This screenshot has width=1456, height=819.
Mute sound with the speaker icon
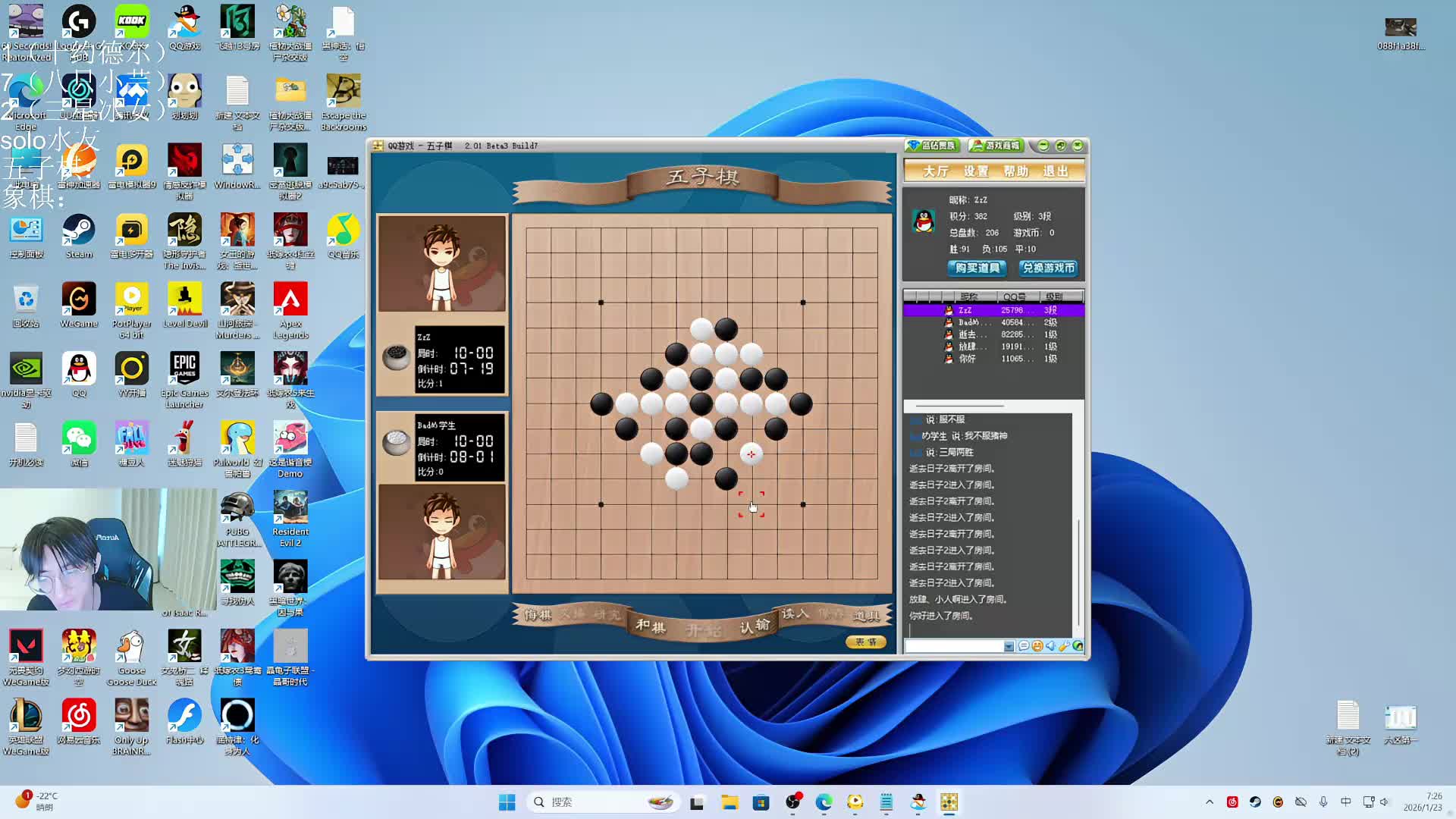tap(1050, 646)
